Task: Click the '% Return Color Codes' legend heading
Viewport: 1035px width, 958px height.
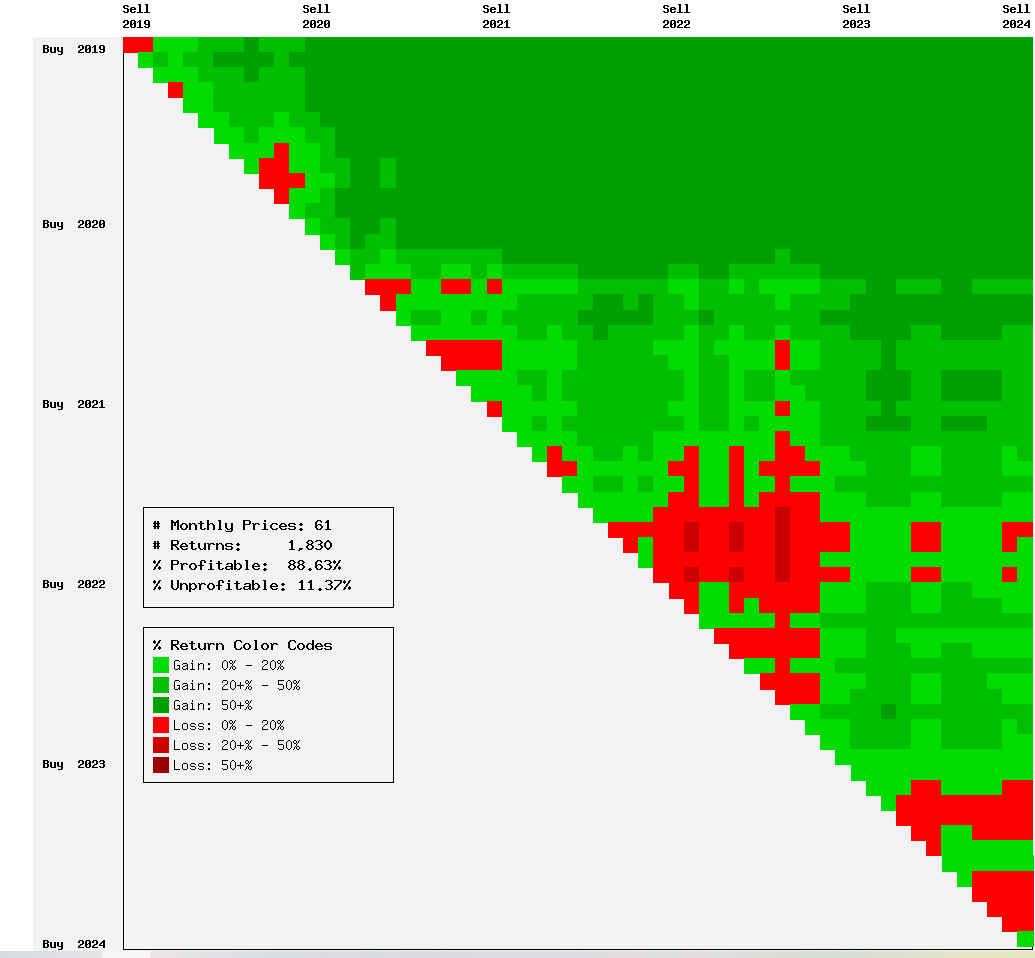Action: click(242, 645)
